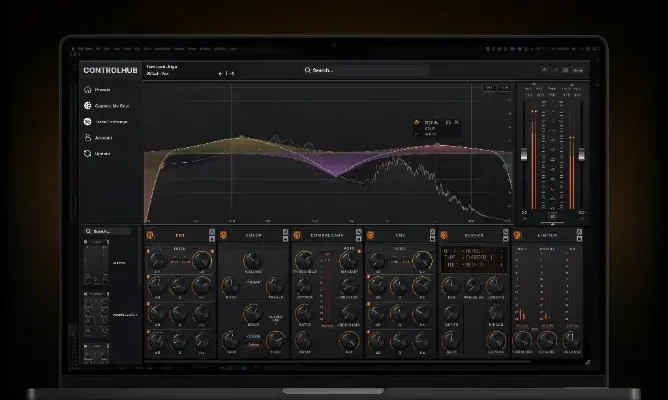Click the next preset arrow
Screen dimensions: 668x400
click(x=233, y=73)
